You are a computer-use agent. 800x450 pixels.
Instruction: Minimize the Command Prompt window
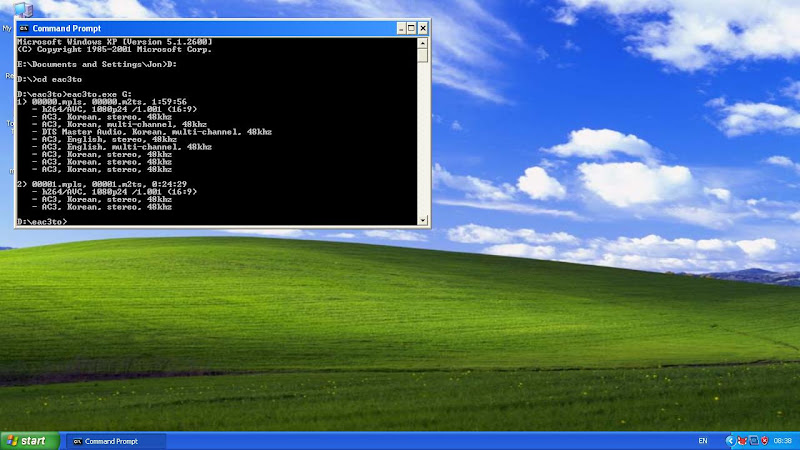coord(401,29)
